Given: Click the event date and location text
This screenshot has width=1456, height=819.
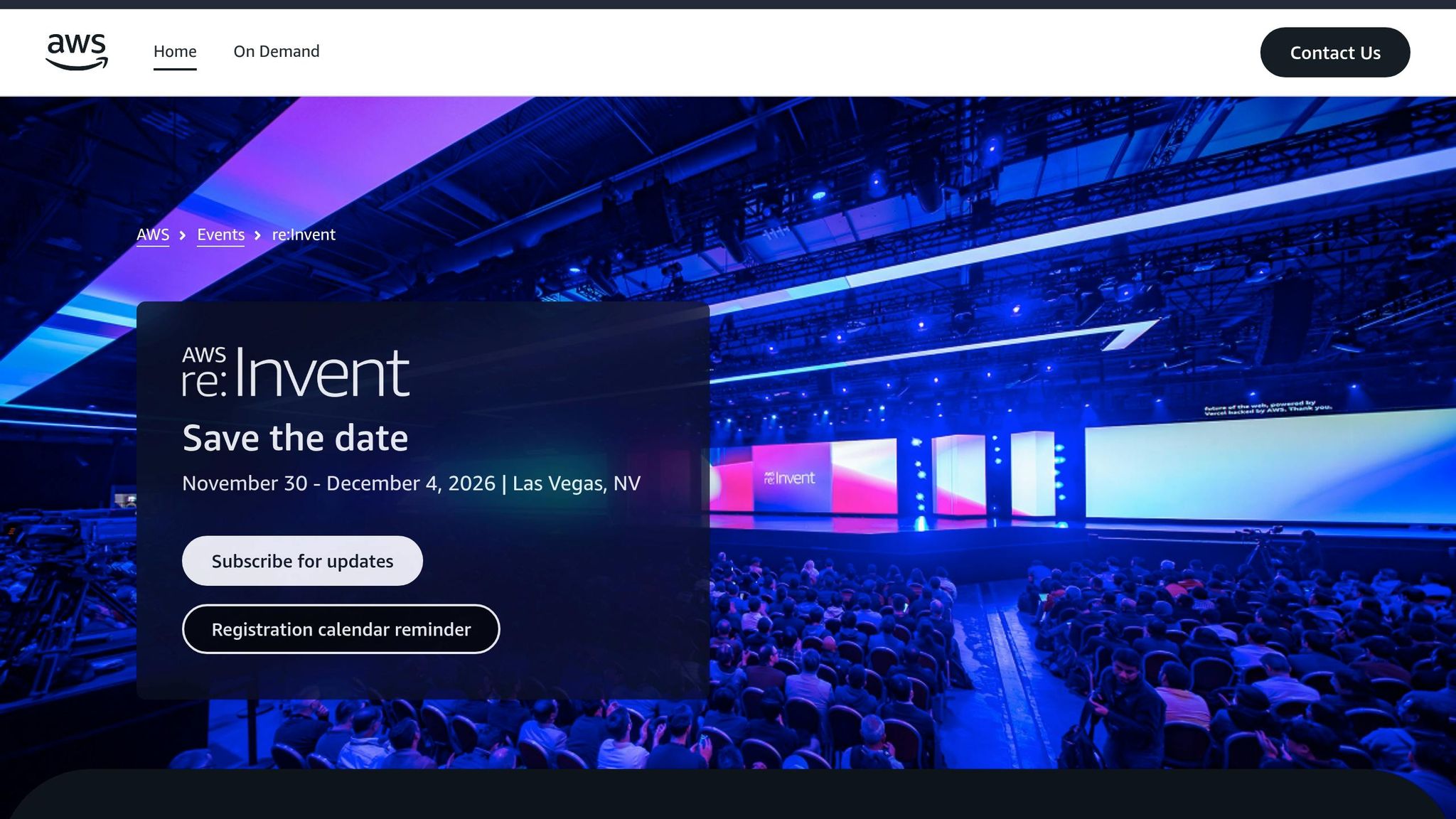Looking at the screenshot, I should (411, 483).
